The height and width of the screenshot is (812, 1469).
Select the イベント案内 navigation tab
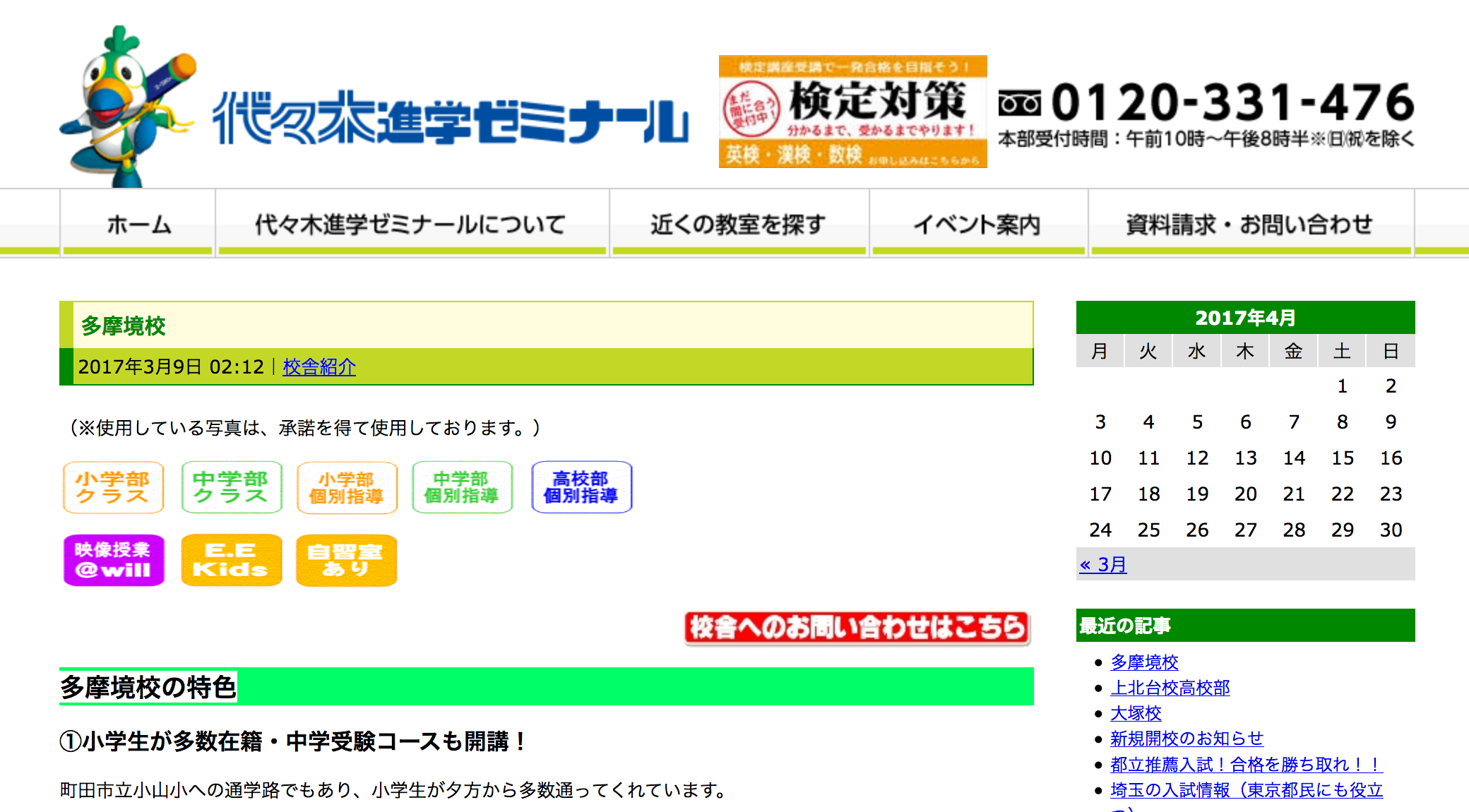point(977,225)
